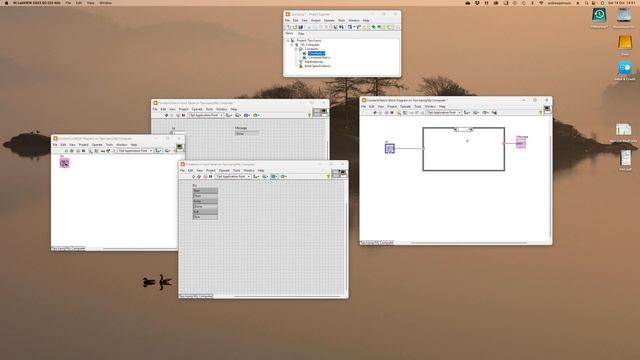Viewport: 640px width, 360px height.
Task: Click the Message string indicator field
Action: click(x=247, y=133)
